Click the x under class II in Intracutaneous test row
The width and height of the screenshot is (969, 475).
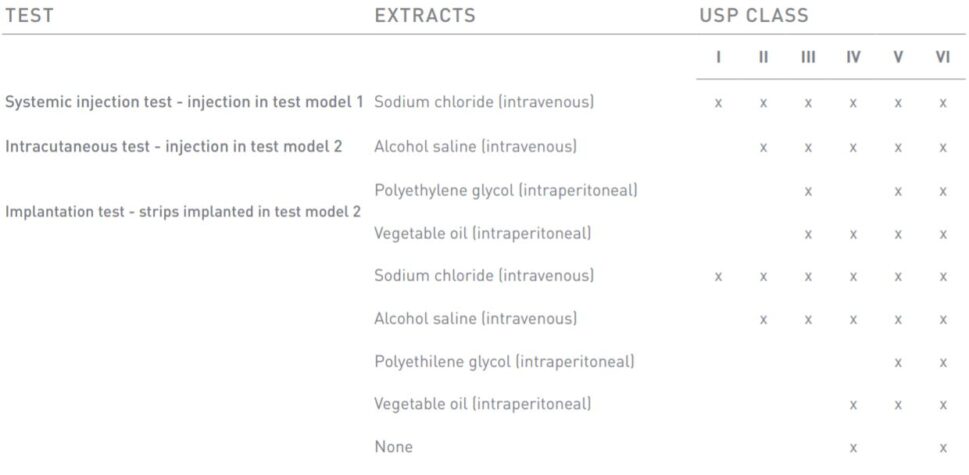[763, 147]
